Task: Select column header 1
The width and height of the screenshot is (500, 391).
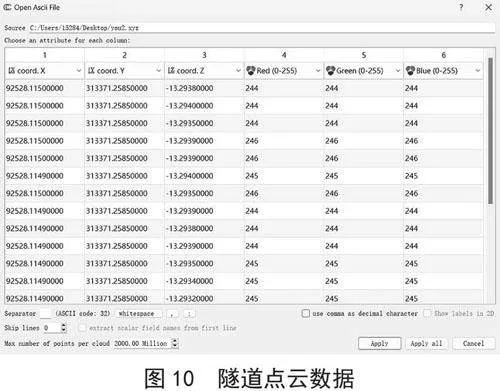Action: (x=45, y=55)
